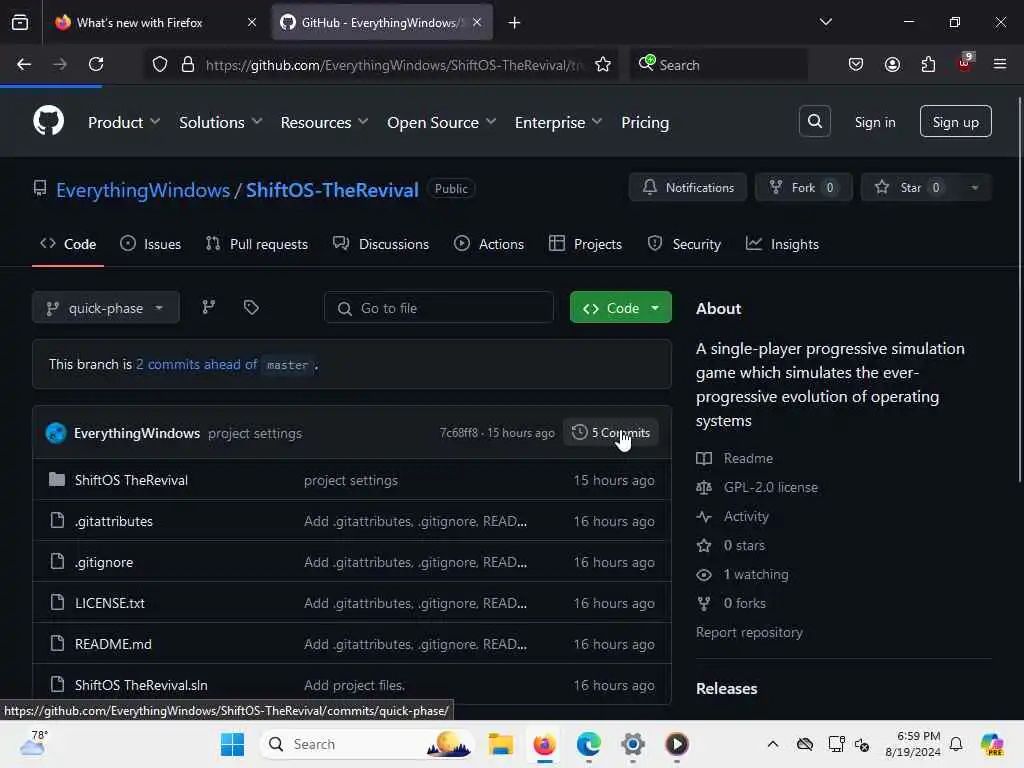The height and width of the screenshot is (768, 1024).
Task: Switch to the Security tab
Action: (x=684, y=244)
